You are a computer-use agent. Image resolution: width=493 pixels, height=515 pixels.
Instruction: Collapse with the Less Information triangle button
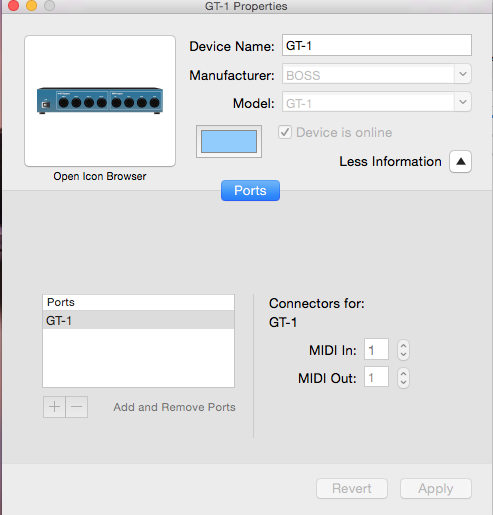click(x=460, y=162)
